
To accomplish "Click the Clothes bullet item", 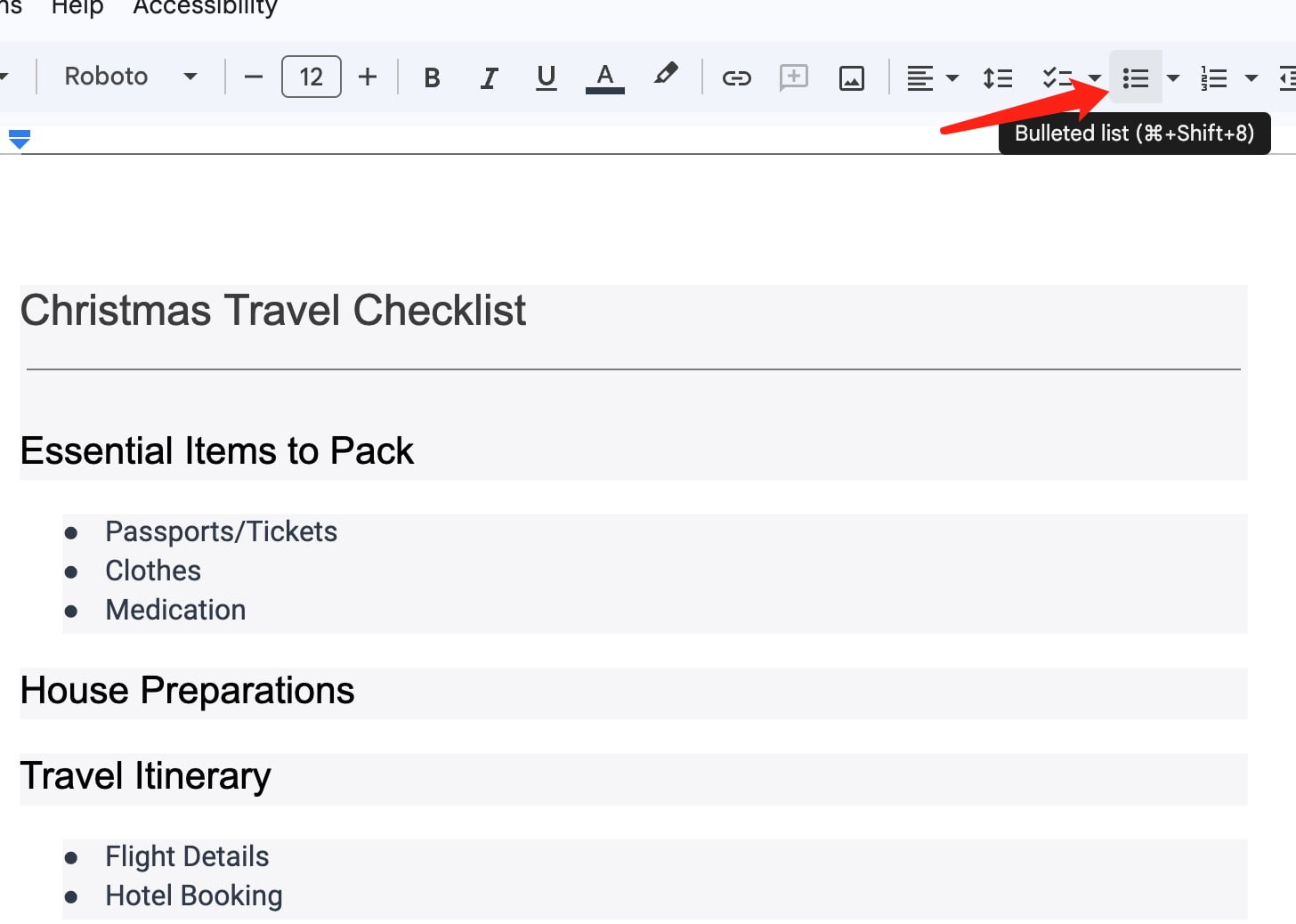I will [x=153, y=571].
